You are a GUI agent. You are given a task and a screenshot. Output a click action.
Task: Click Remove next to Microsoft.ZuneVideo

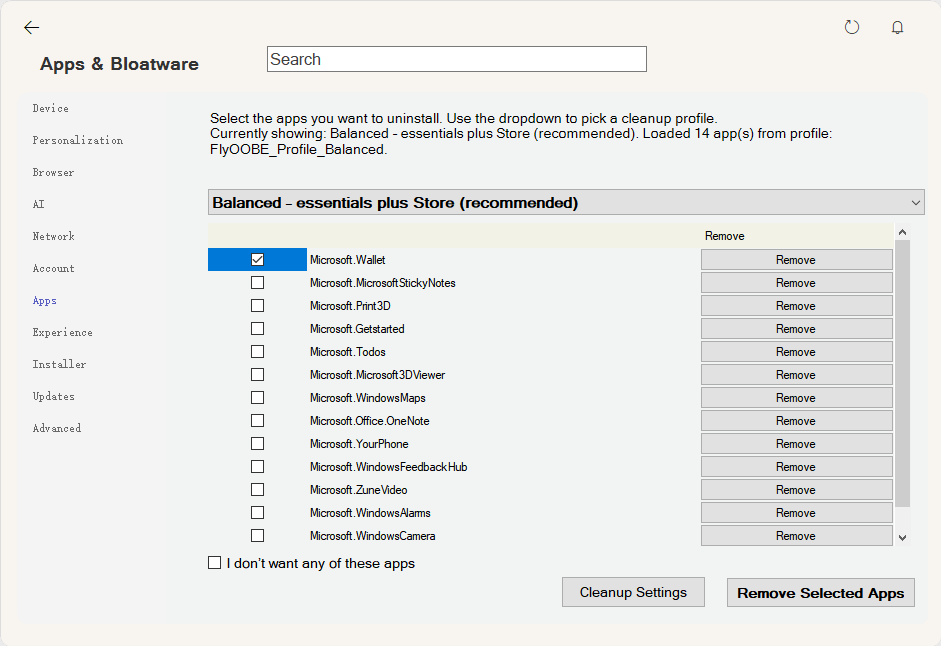(x=796, y=490)
